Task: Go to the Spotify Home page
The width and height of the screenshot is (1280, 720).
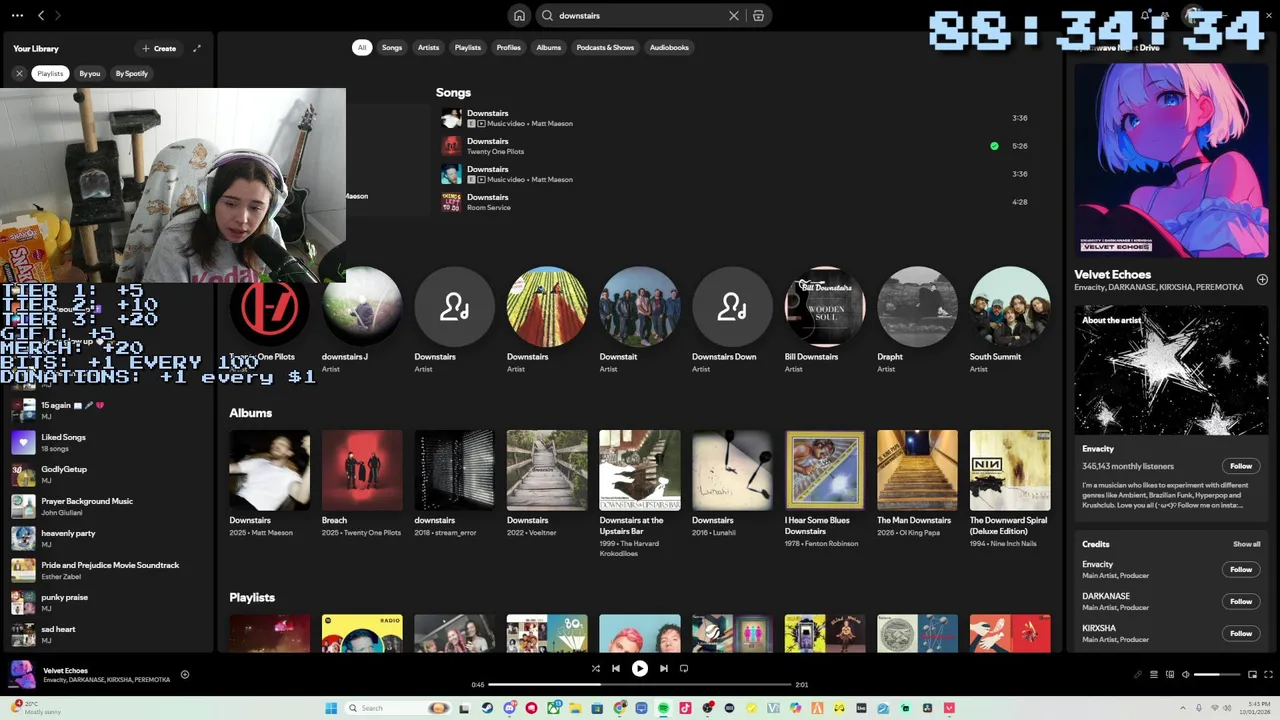Action: (519, 16)
